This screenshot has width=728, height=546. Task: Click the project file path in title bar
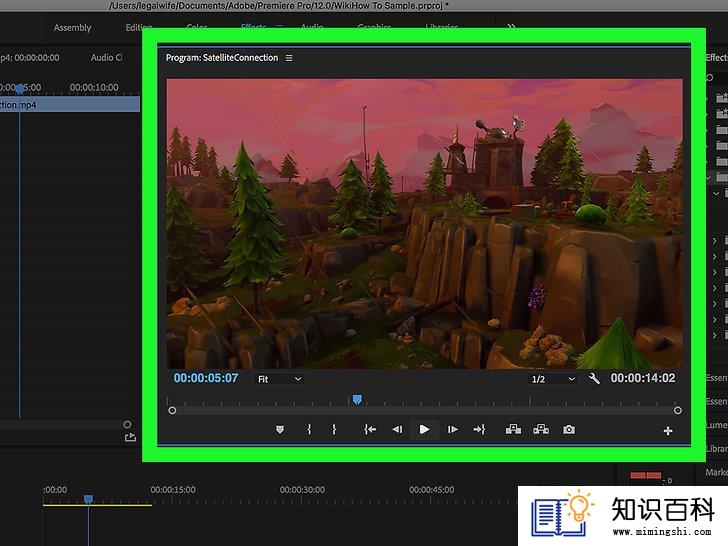click(x=279, y=6)
